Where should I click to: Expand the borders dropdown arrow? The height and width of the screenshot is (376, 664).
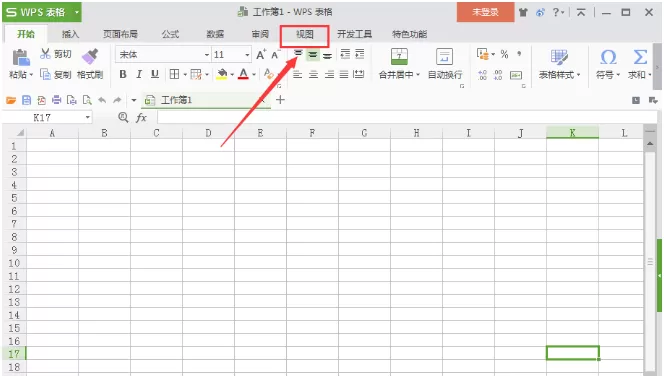point(185,75)
